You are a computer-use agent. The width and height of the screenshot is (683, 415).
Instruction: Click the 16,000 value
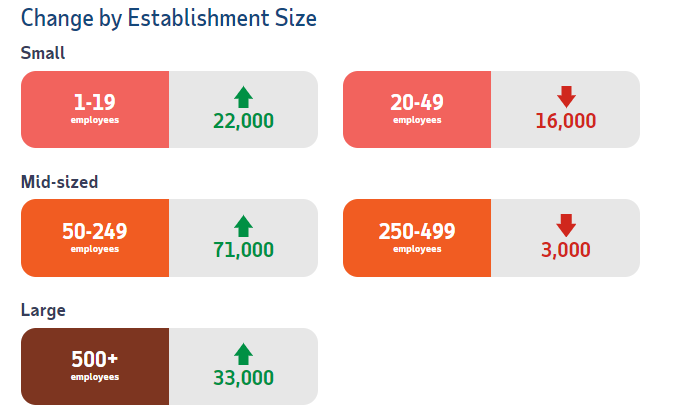(x=565, y=121)
